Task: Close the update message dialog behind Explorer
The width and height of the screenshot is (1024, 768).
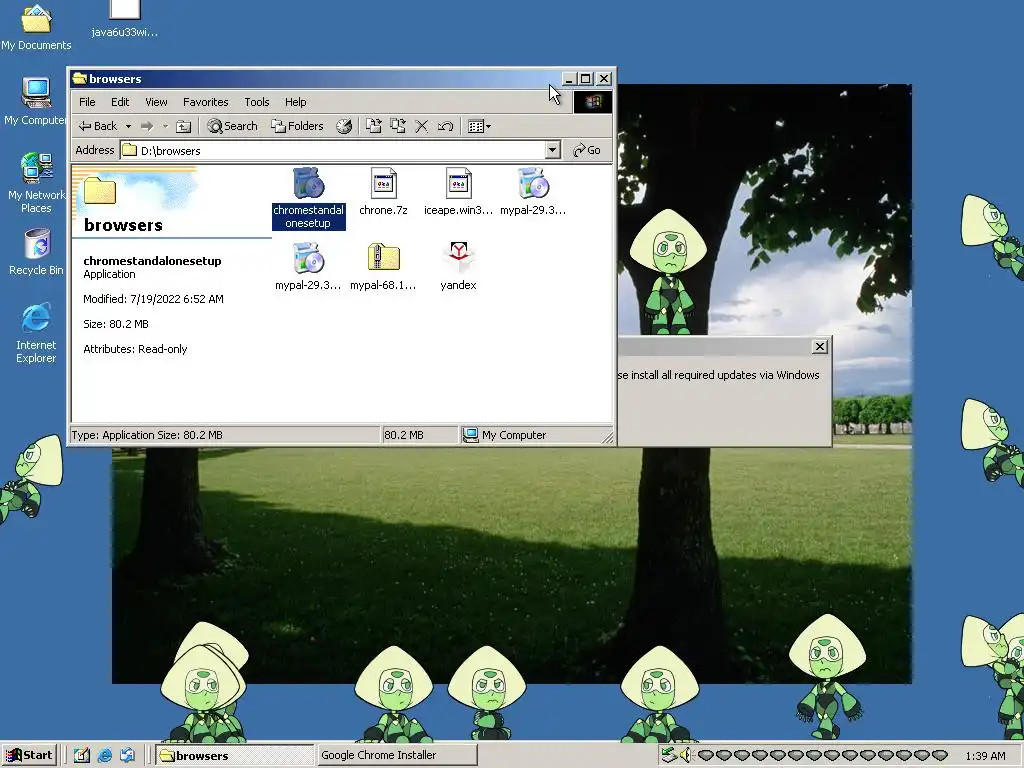Action: [x=820, y=347]
